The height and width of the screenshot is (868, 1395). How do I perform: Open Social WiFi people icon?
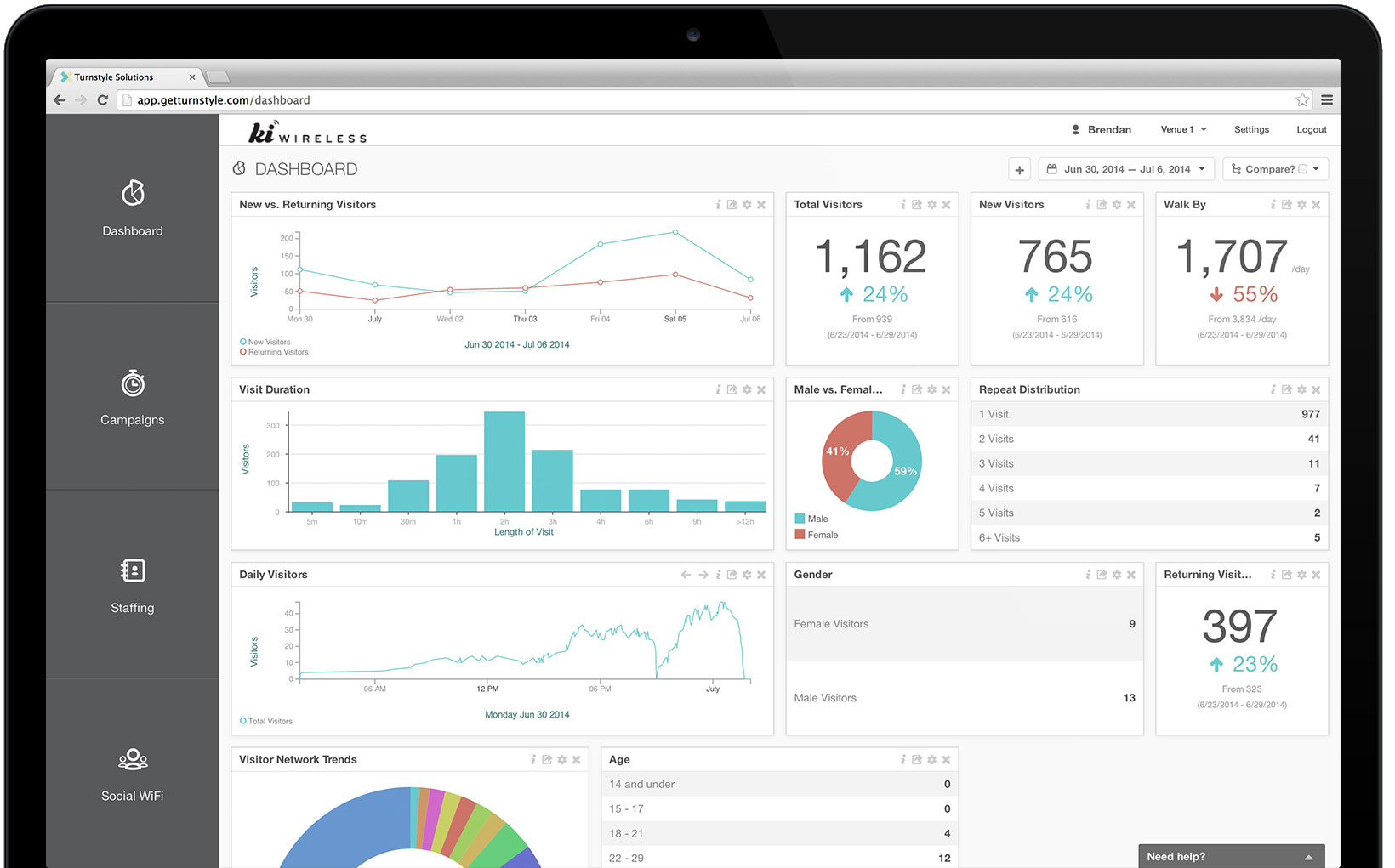click(133, 759)
